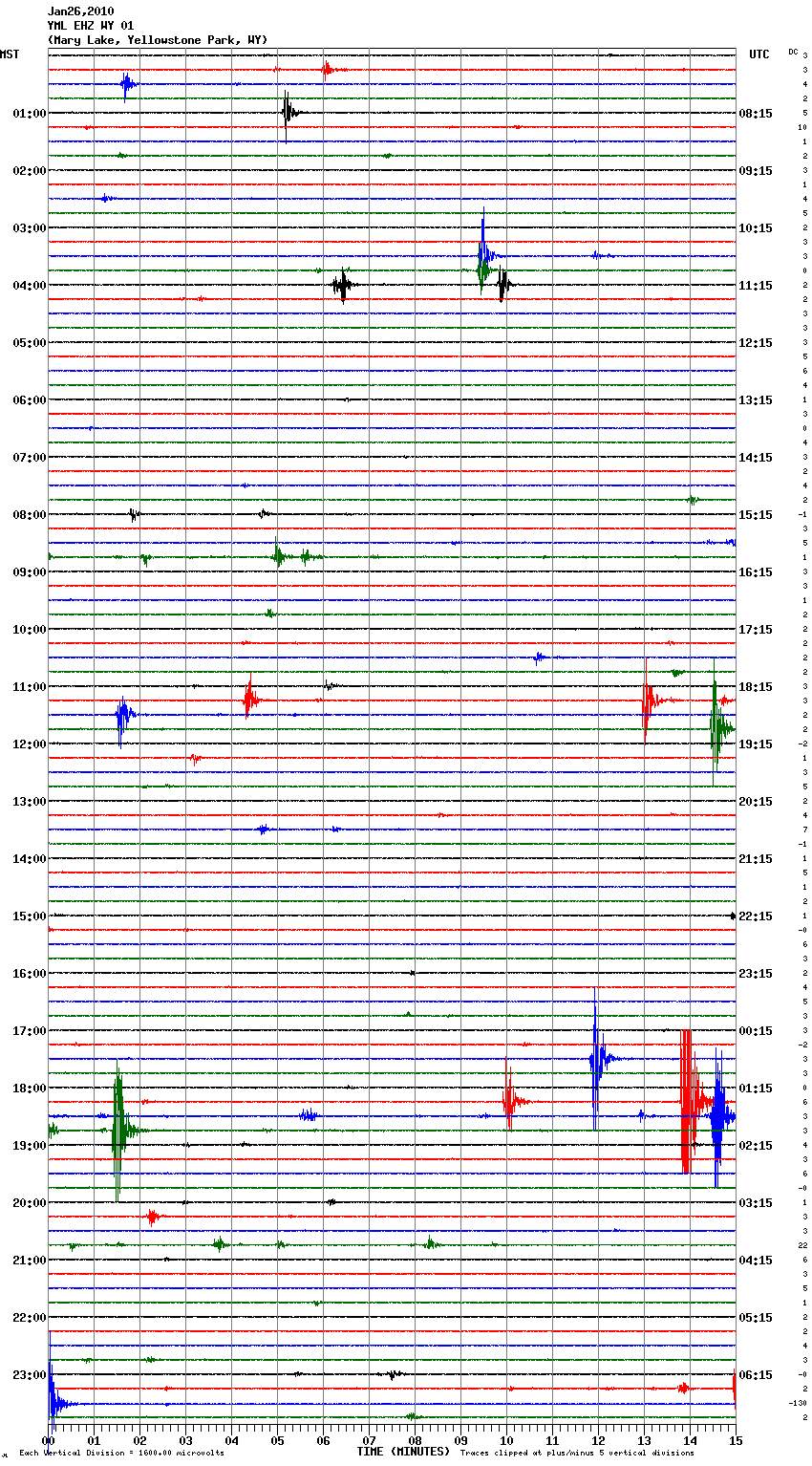
Task: Select the 09:00 MST time label
Action: click(x=29, y=572)
